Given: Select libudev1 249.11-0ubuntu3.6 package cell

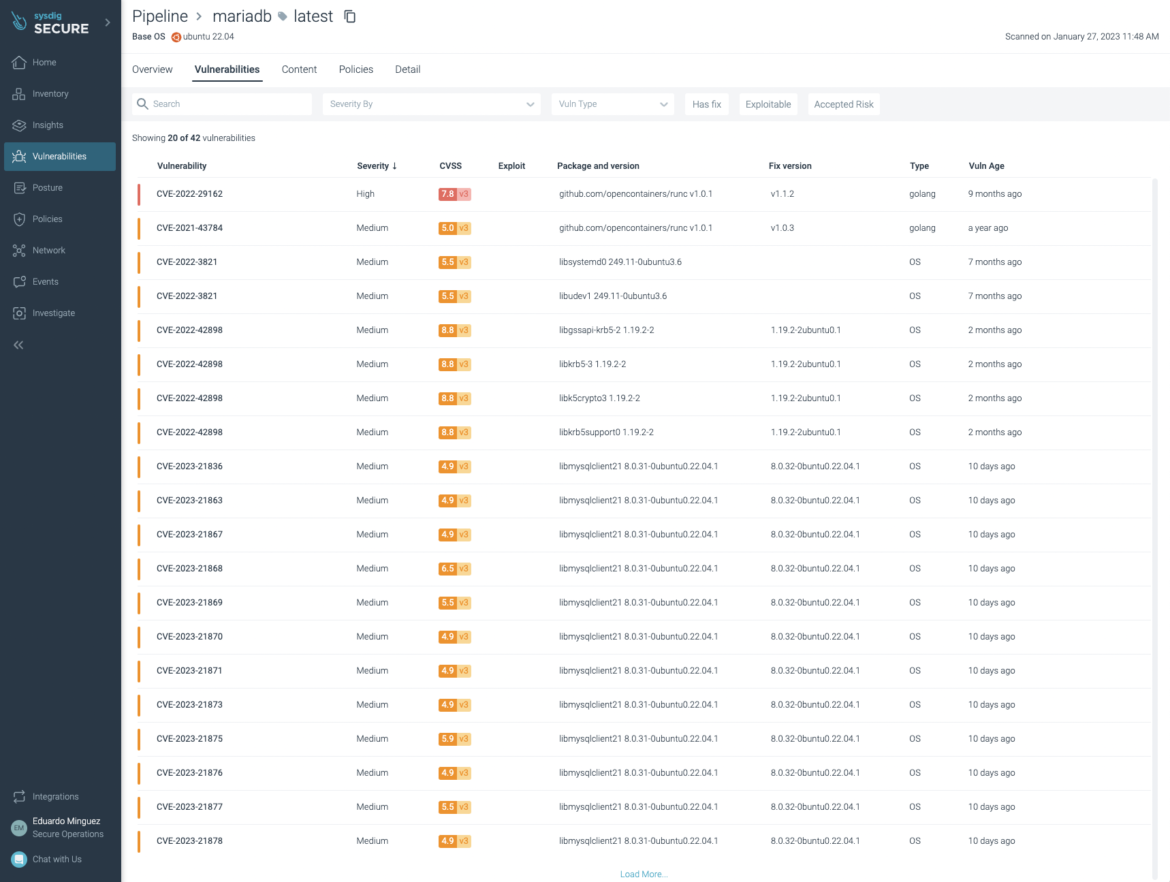Looking at the screenshot, I should pos(613,296).
